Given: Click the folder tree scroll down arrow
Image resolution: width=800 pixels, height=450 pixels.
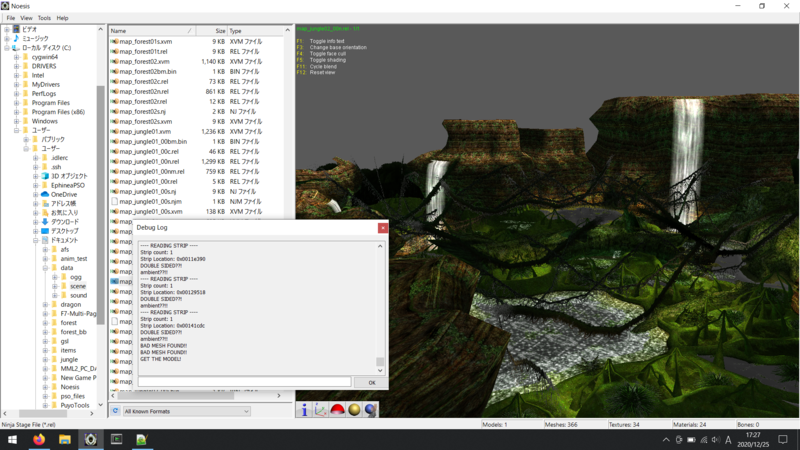Looking at the screenshot, I should pos(101,405).
